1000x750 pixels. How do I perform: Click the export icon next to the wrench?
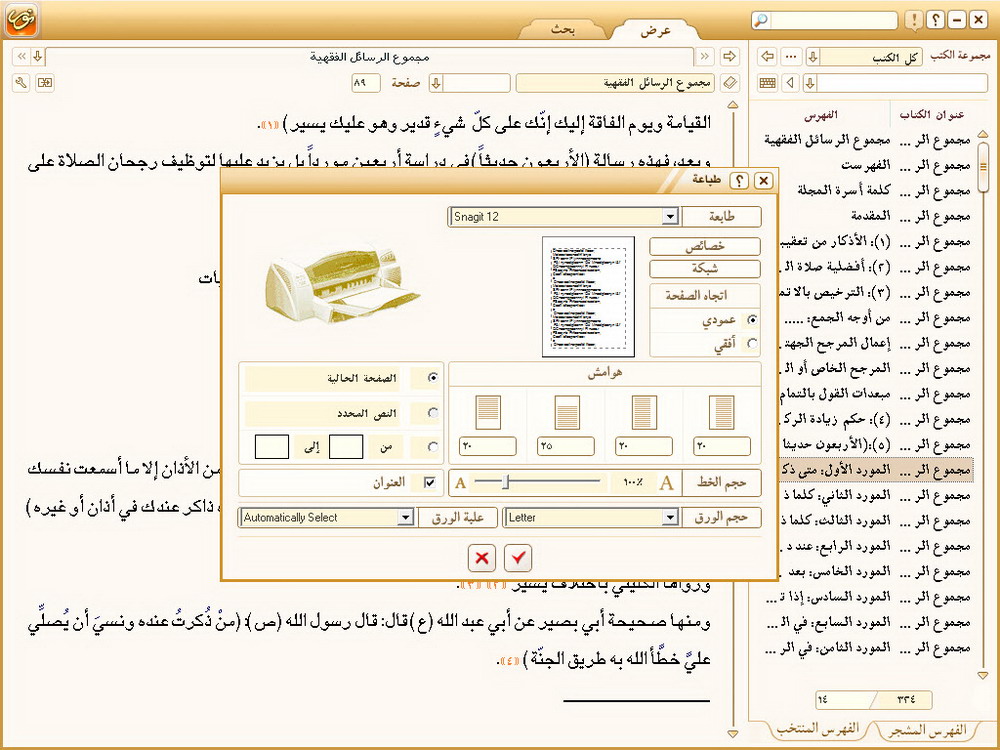[45, 83]
